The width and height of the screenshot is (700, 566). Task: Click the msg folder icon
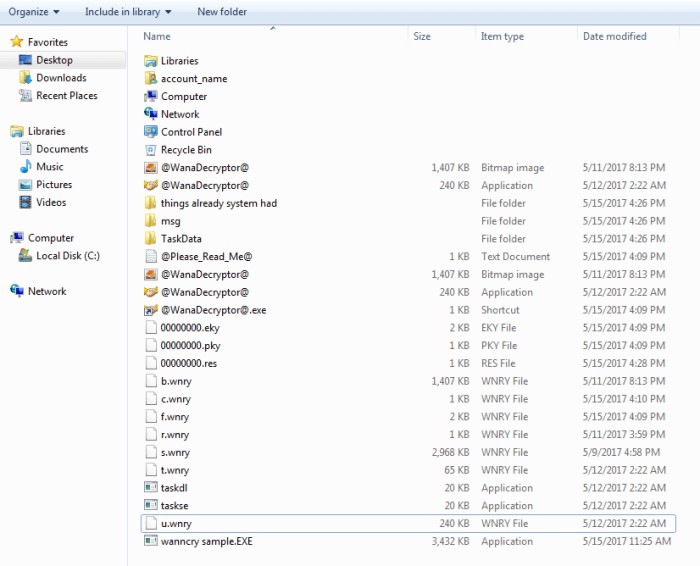pos(151,221)
